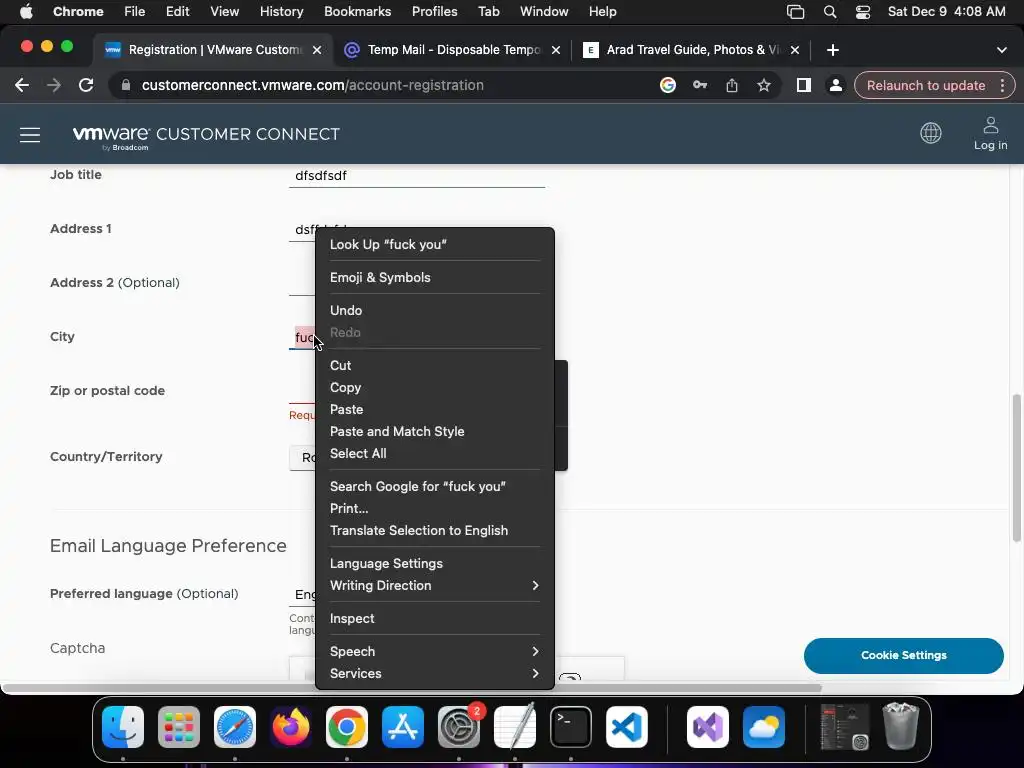This screenshot has width=1024, height=768.
Task: Open Finder from the Dock
Action: coord(123,727)
